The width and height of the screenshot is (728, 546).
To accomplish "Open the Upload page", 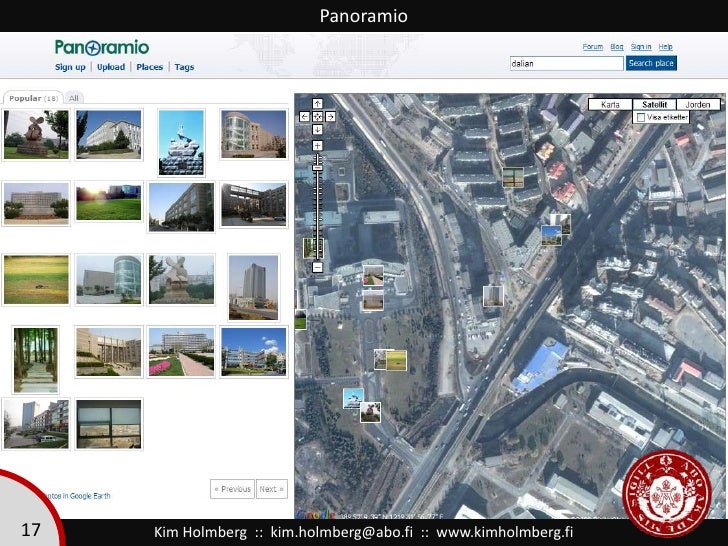I will pyautogui.click(x=111, y=67).
